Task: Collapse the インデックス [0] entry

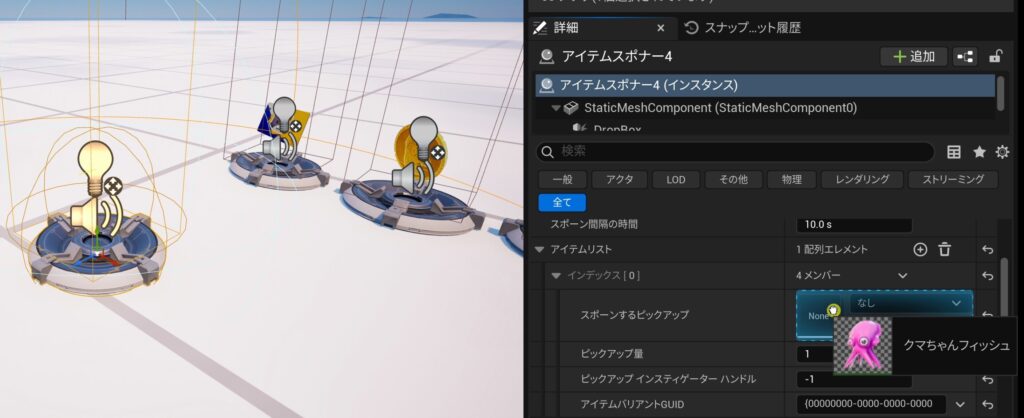Action: click(x=557, y=275)
